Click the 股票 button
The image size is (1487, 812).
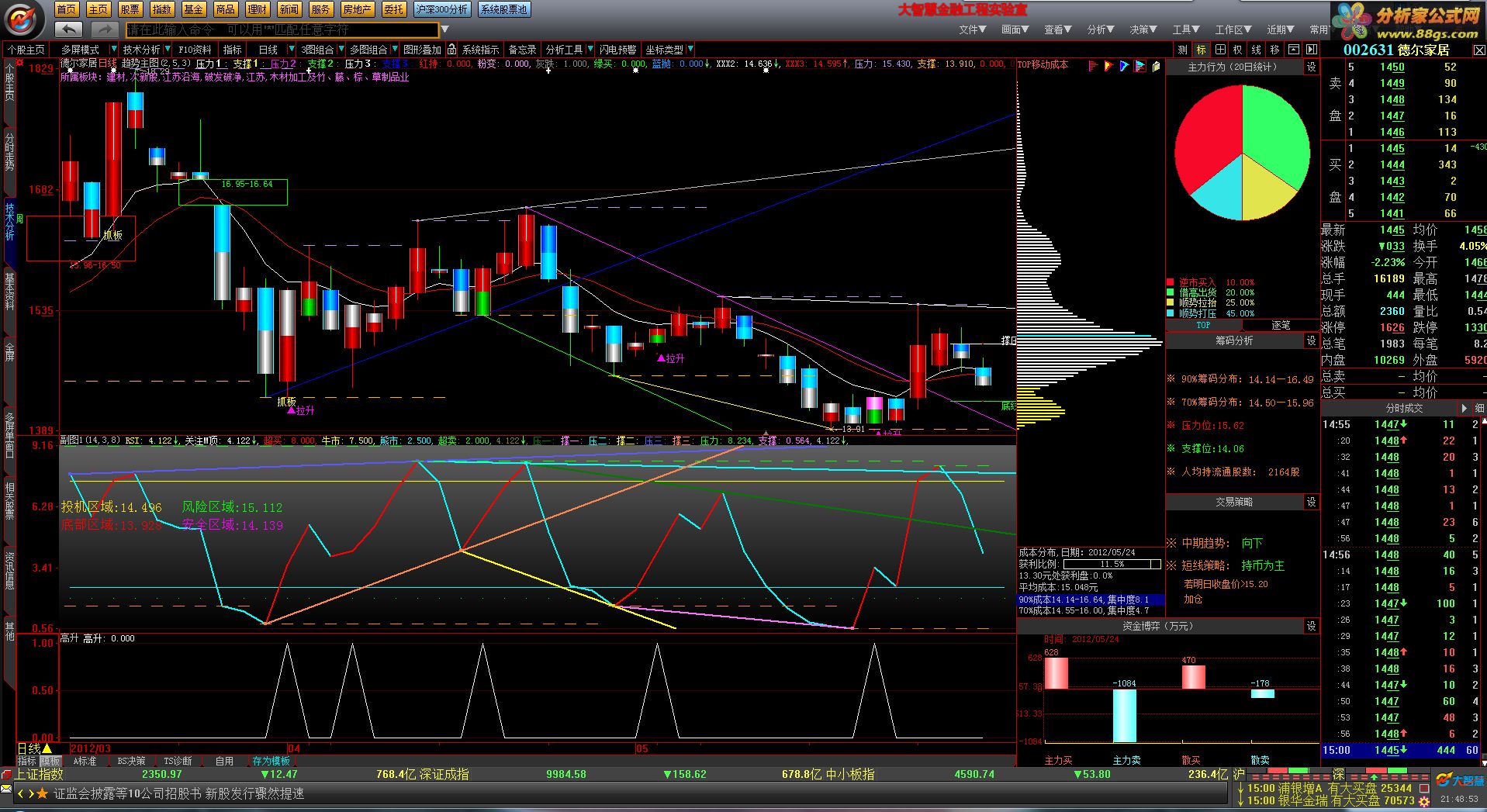130,9
